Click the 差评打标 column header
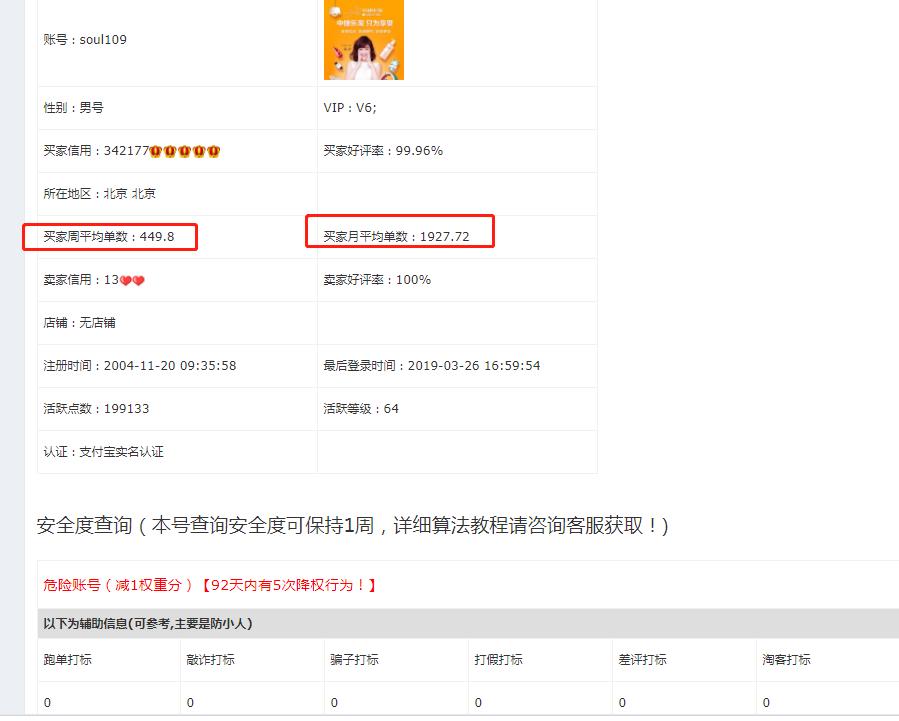The width and height of the screenshot is (899, 721). [x=643, y=660]
